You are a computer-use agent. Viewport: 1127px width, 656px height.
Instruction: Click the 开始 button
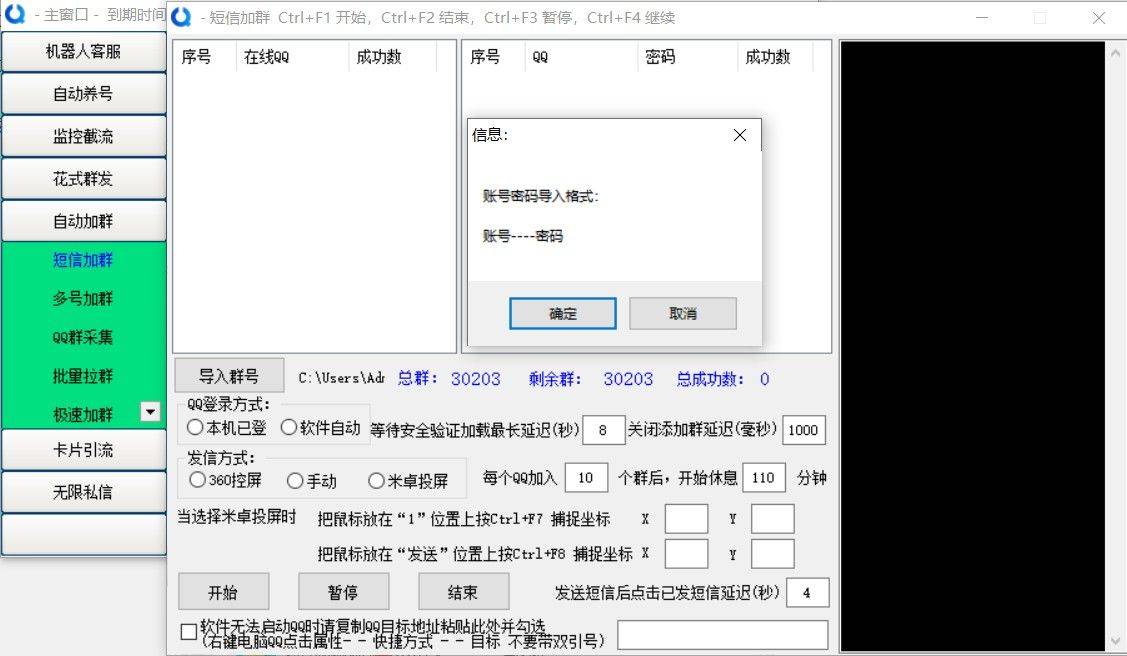coord(224,592)
